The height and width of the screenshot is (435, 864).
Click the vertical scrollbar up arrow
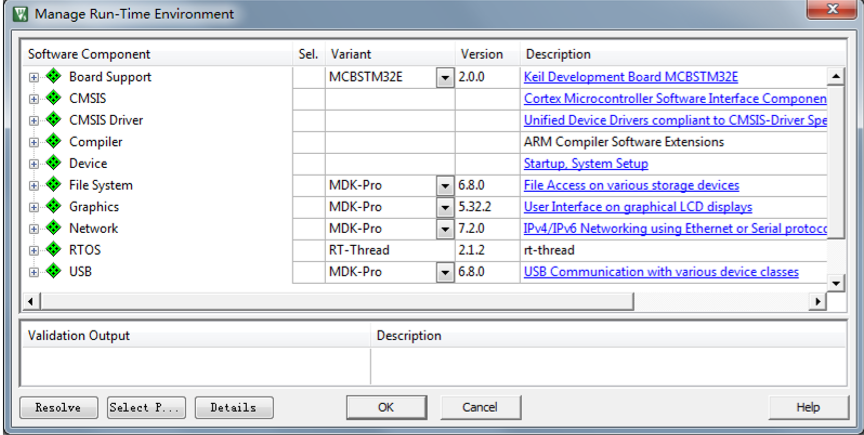[x=836, y=76]
